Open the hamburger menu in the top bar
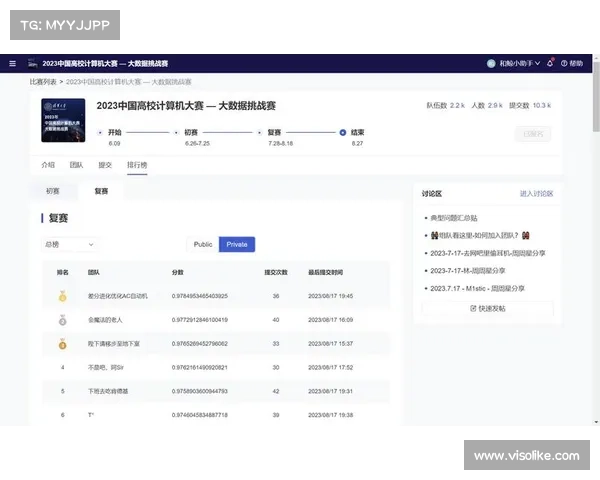Screen dimensions: 600x480 click(13, 63)
